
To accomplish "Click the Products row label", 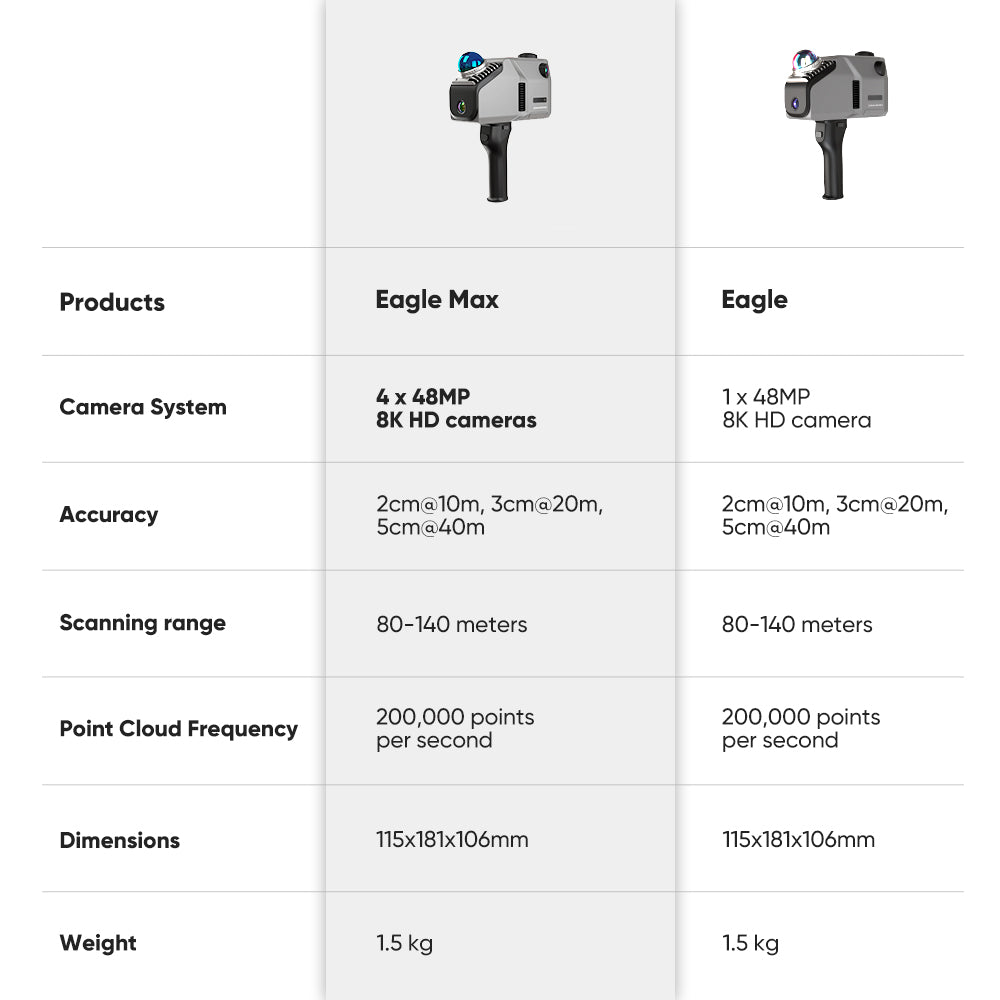I will (x=112, y=302).
